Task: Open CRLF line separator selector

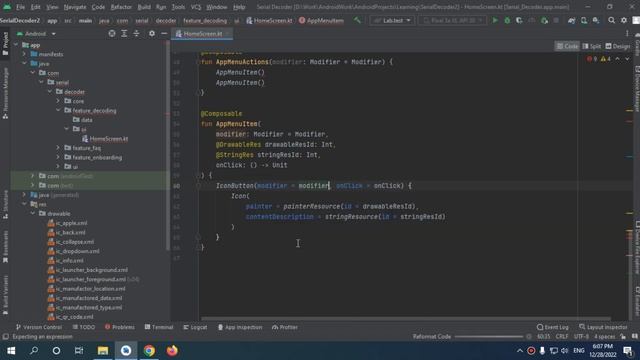Action: [562, 337]
